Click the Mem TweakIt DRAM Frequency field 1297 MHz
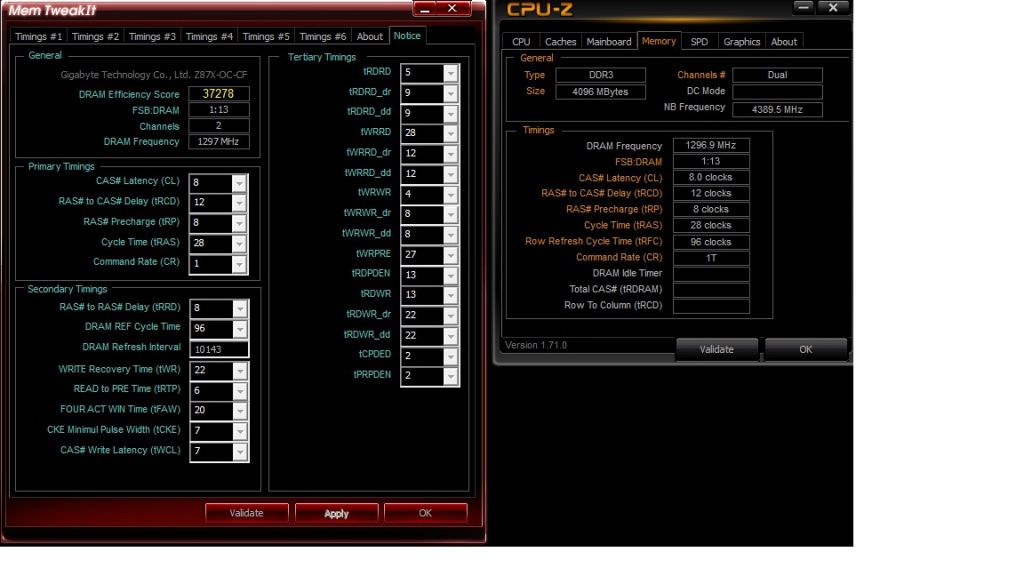 219,142
